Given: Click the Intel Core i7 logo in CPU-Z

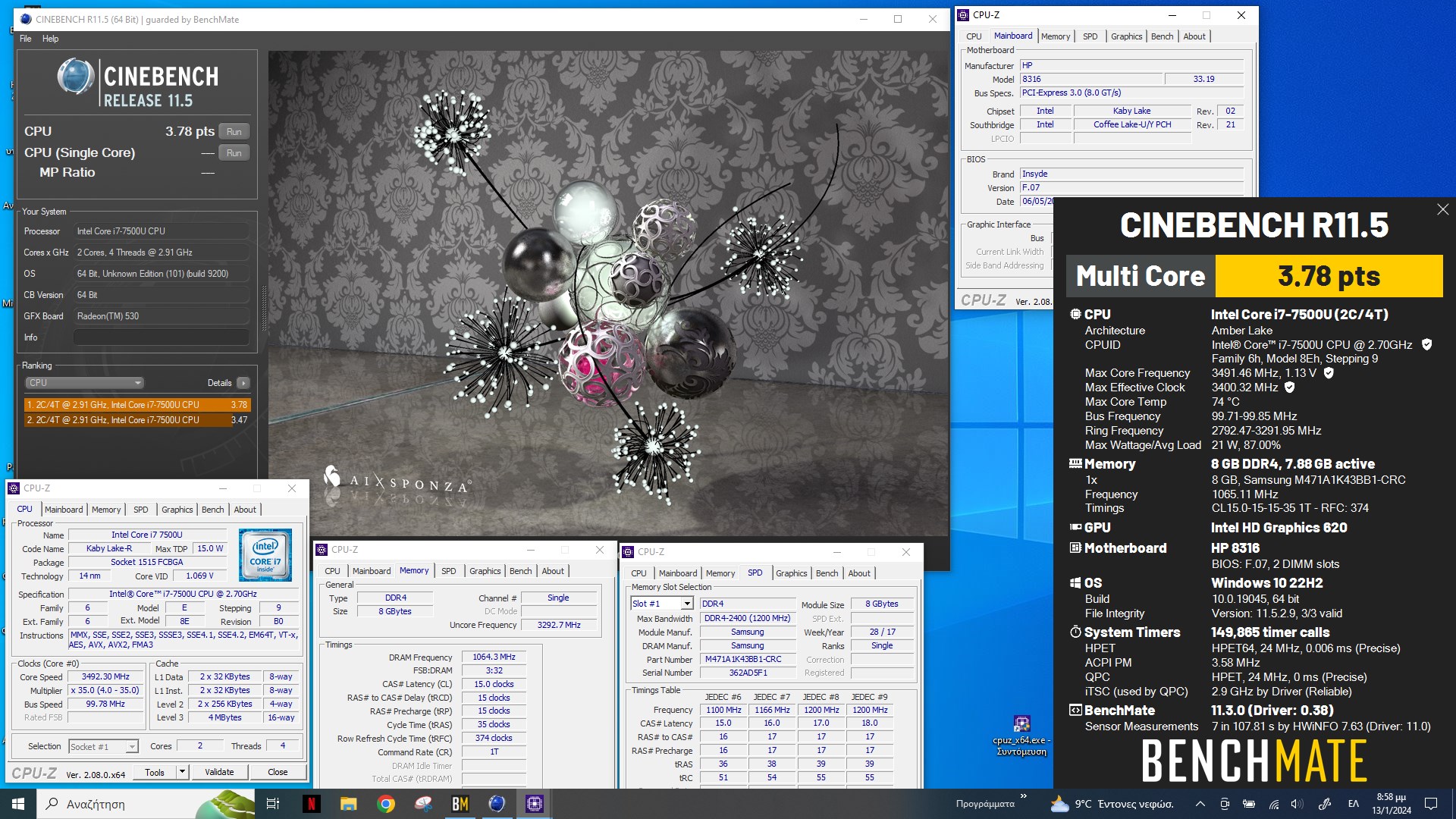Looking at the screenshot, I should (265, 556).
